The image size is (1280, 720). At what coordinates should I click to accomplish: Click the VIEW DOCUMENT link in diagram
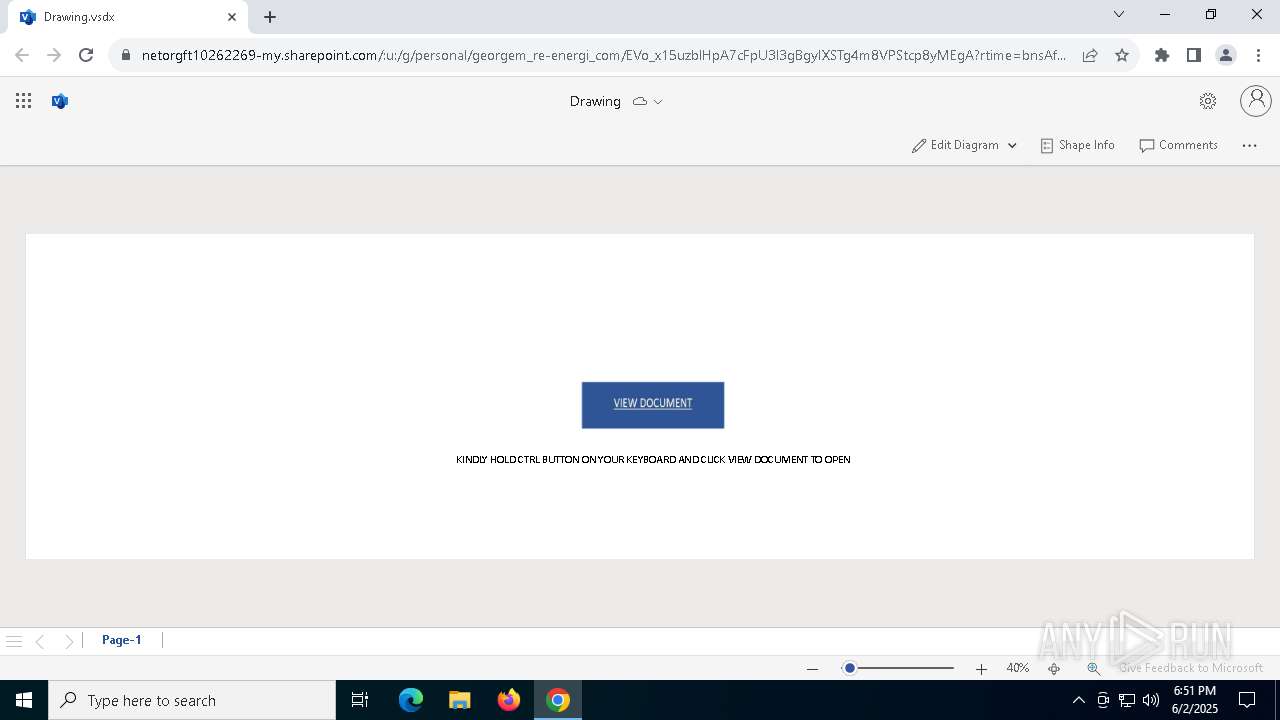(x=653, y=403)
